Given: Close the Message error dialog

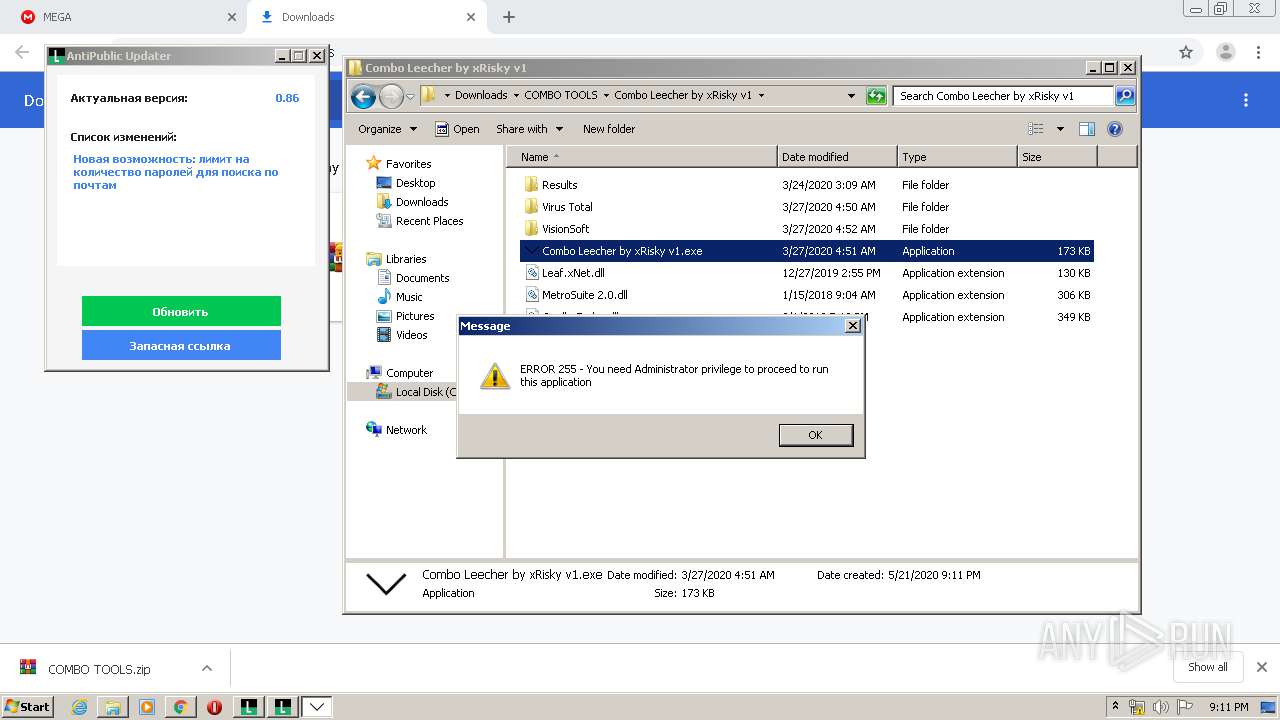Looking at the screenshot, I should point(853,326).
